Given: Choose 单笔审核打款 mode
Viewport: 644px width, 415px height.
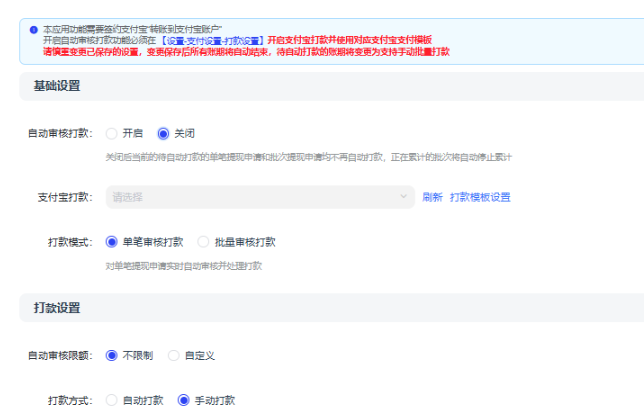Looking at the screenshot, I should pyautogui.click(x=112, y=242).
